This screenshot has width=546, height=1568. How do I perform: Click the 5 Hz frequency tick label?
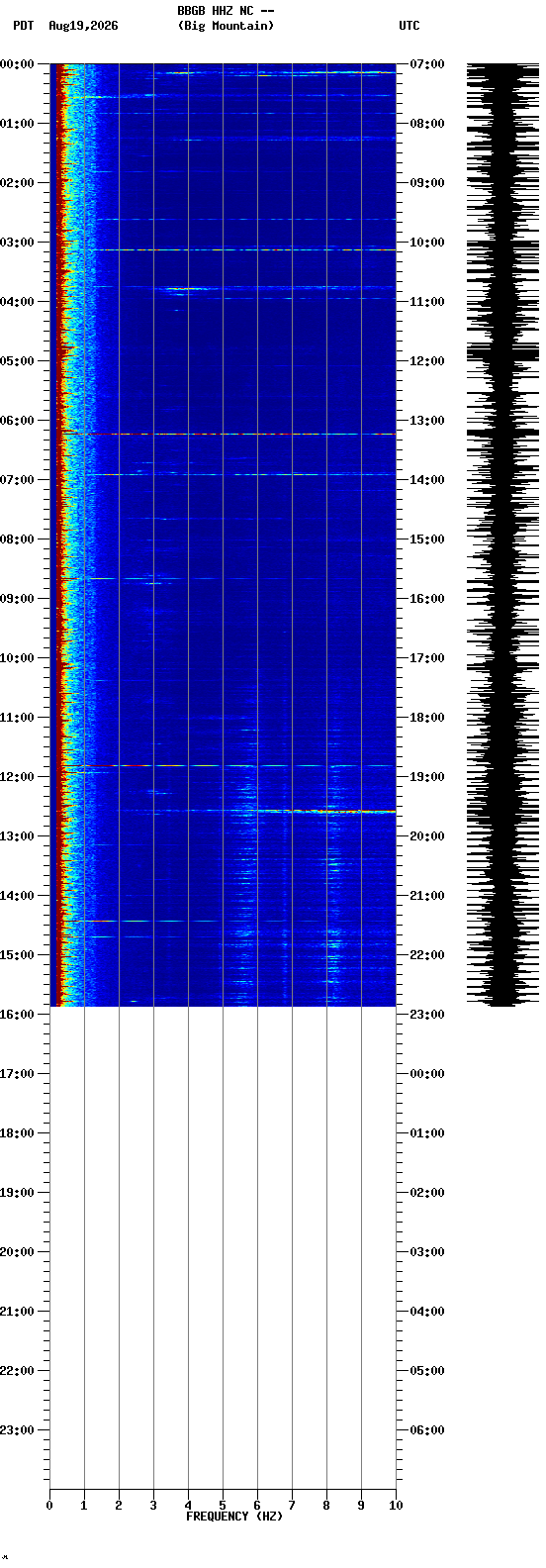(223, 1506)
